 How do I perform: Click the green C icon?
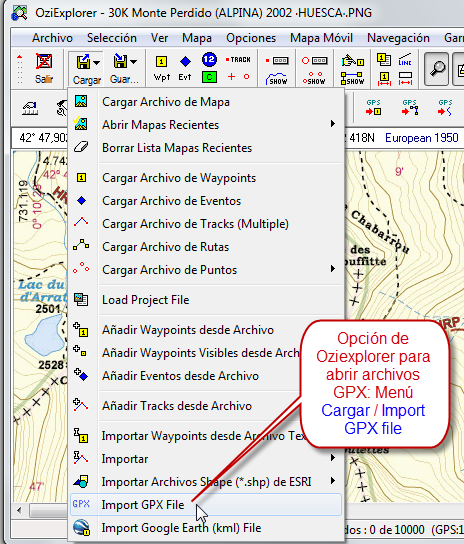[209, 77]
